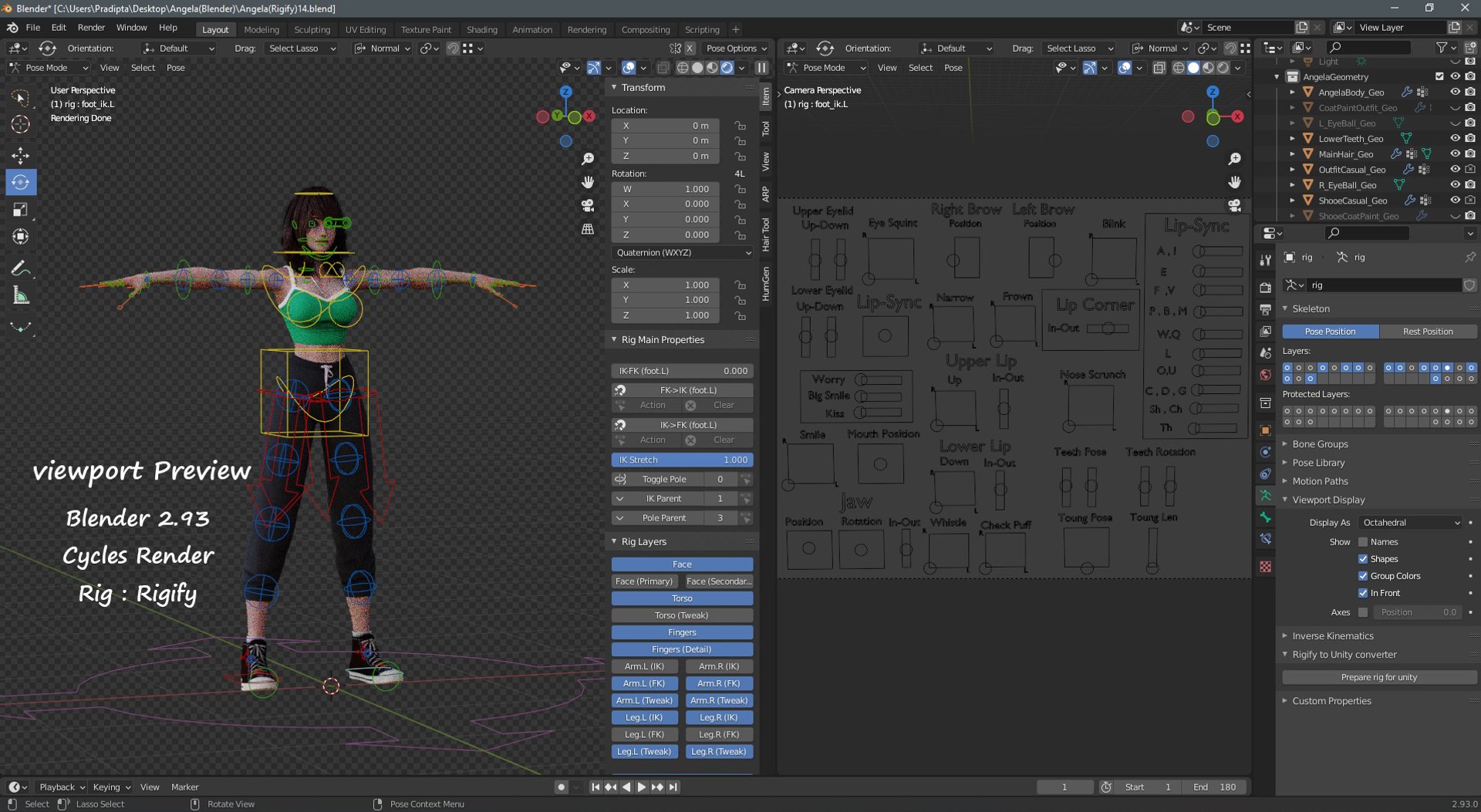
Task: Toggle the Torso rig layer button
Action: point(683,598)
